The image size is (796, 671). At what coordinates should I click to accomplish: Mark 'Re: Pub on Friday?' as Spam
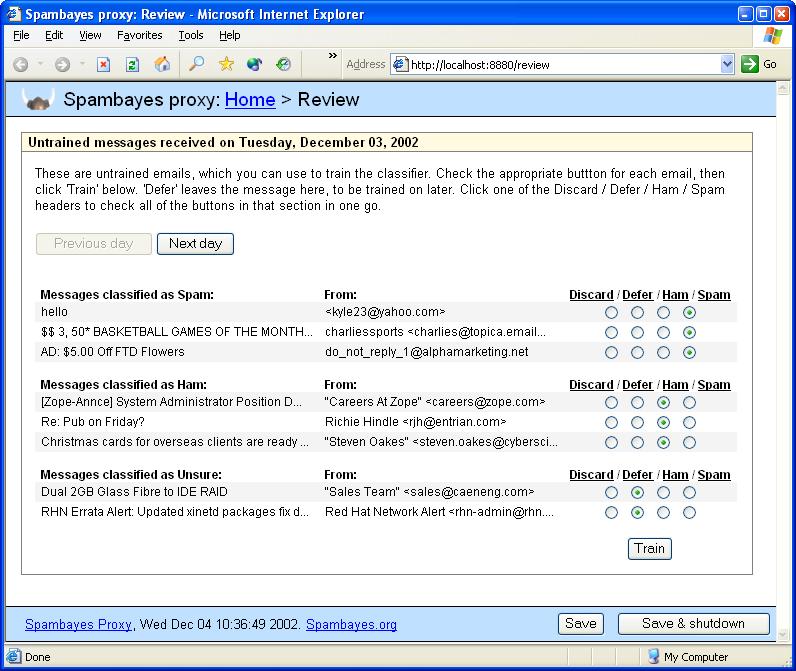point(689,423)
